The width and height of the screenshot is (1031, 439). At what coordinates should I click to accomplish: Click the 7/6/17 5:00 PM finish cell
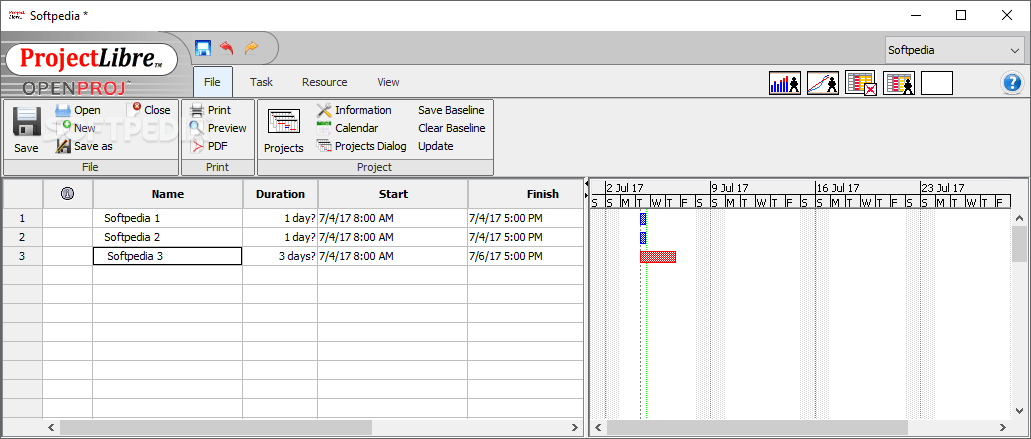click(x=525, y=256)
